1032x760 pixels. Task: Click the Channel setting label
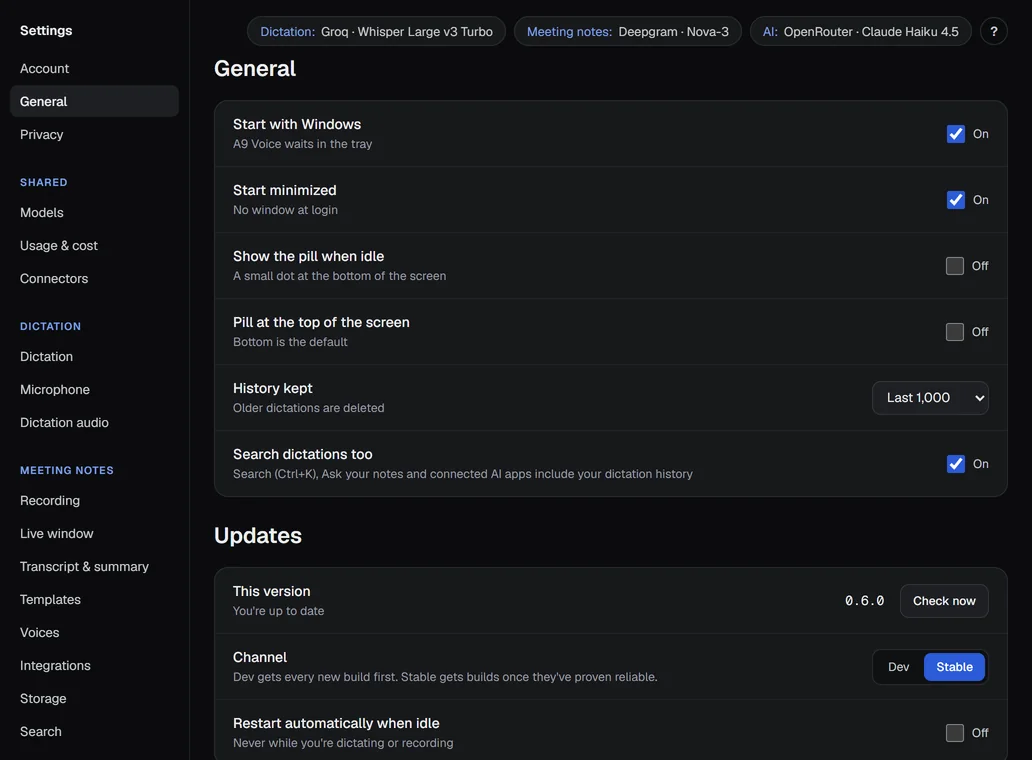260,657
